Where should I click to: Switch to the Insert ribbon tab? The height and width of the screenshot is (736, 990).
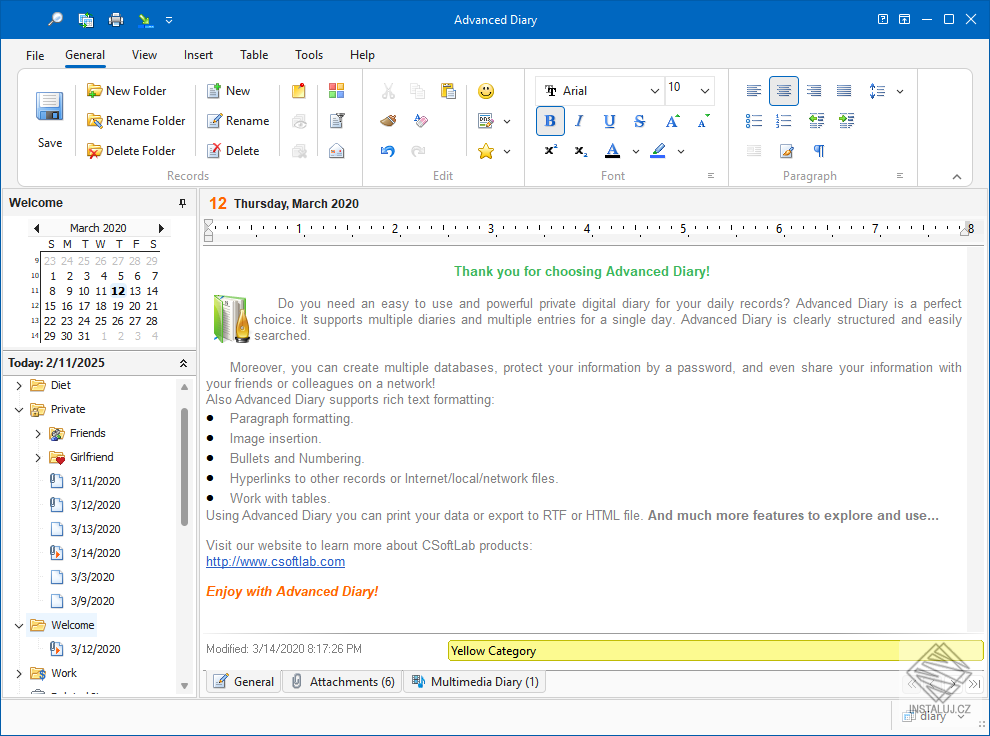click(198, 55)
